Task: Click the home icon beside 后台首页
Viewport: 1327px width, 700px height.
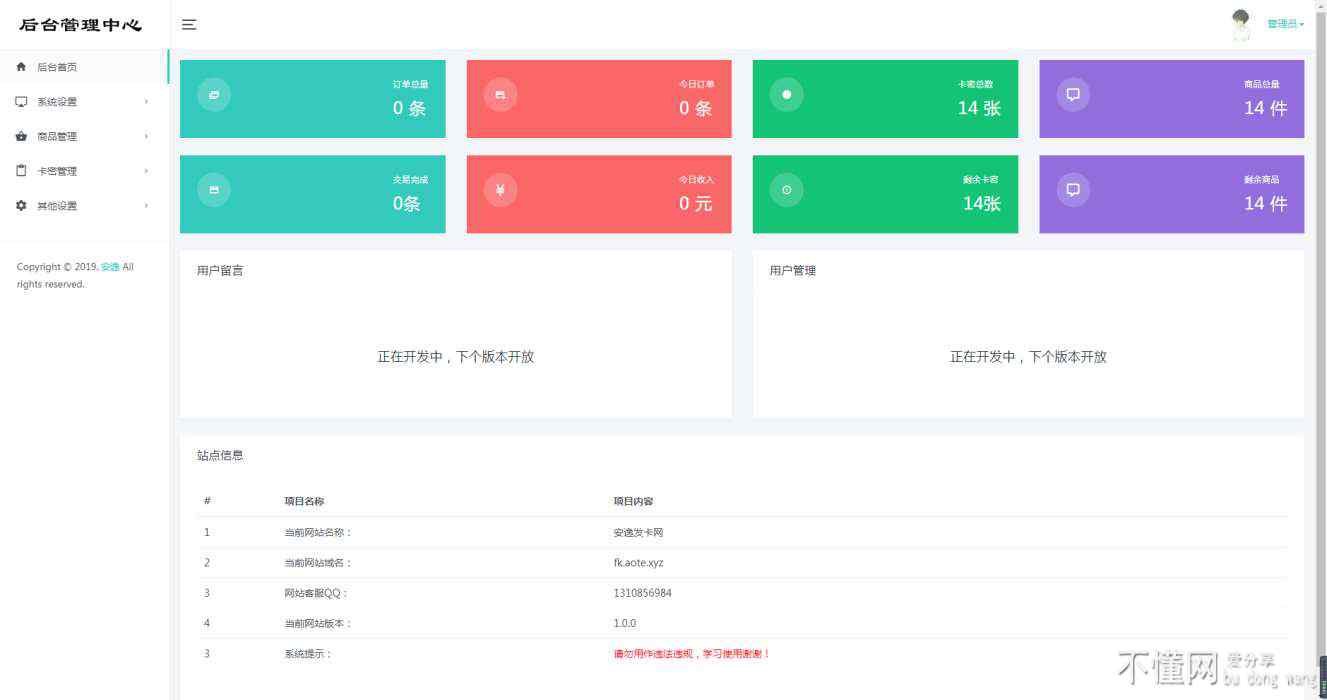Action: coord(21,67)
